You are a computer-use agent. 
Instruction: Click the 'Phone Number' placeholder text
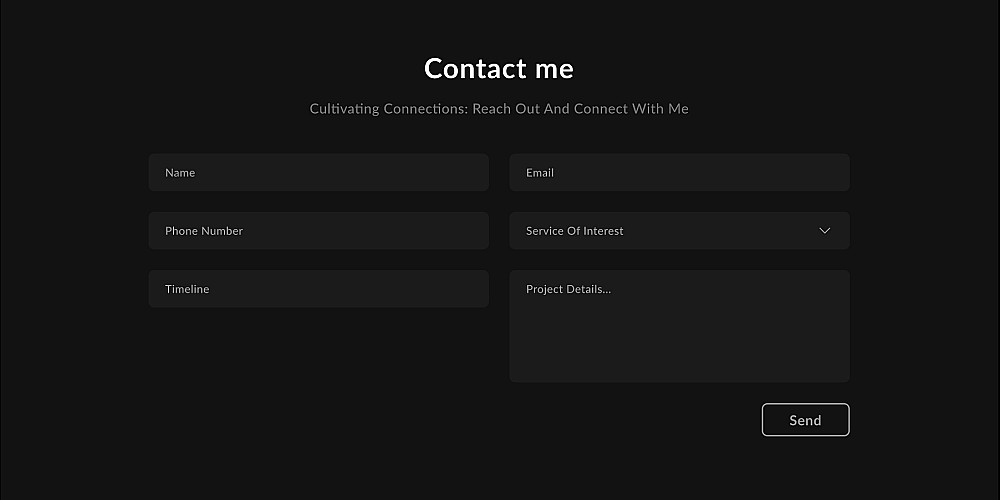coord(204,231)
